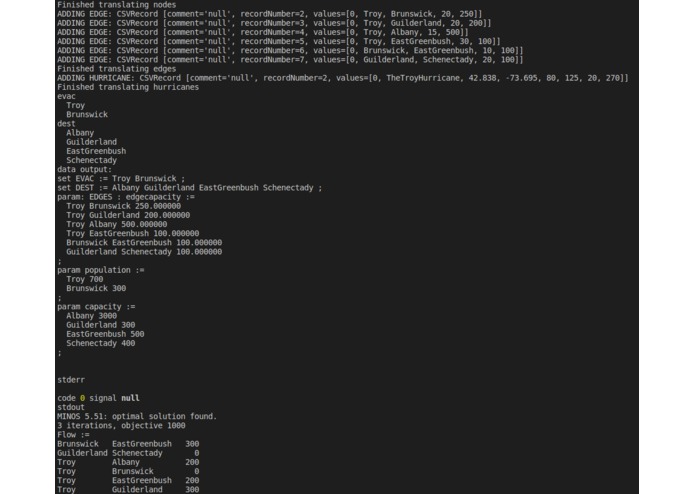Click the Brunswick EastGreenbush 300 flow row
The image size is (695, 494).
(x=128, y=444)
